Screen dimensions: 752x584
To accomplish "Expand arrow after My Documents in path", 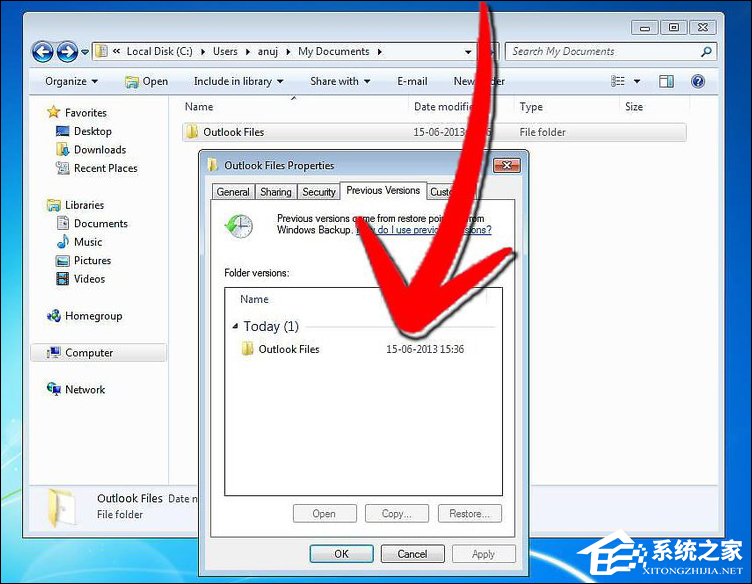I will coord(379,52).
